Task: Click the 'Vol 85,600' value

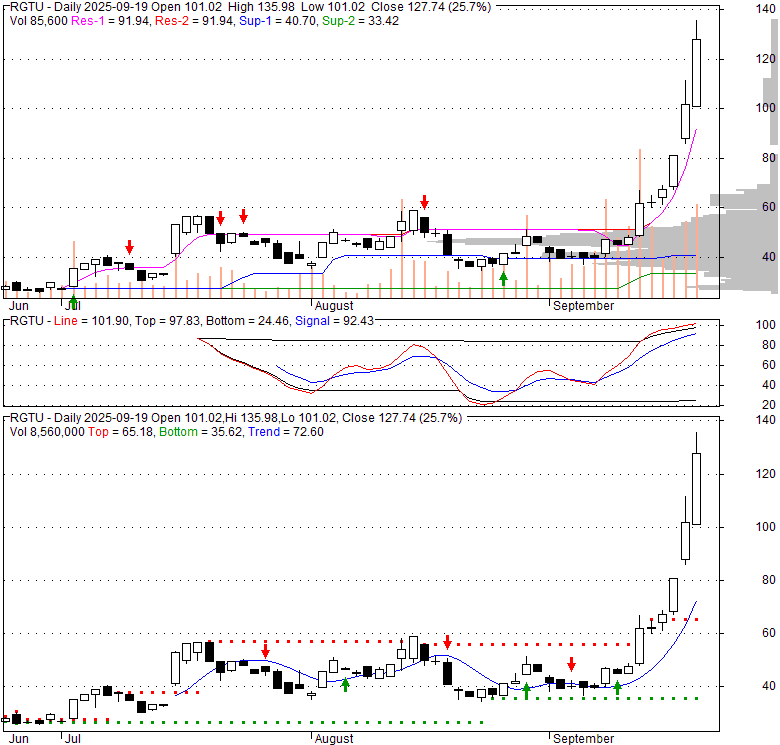Action: click(38, 21)
